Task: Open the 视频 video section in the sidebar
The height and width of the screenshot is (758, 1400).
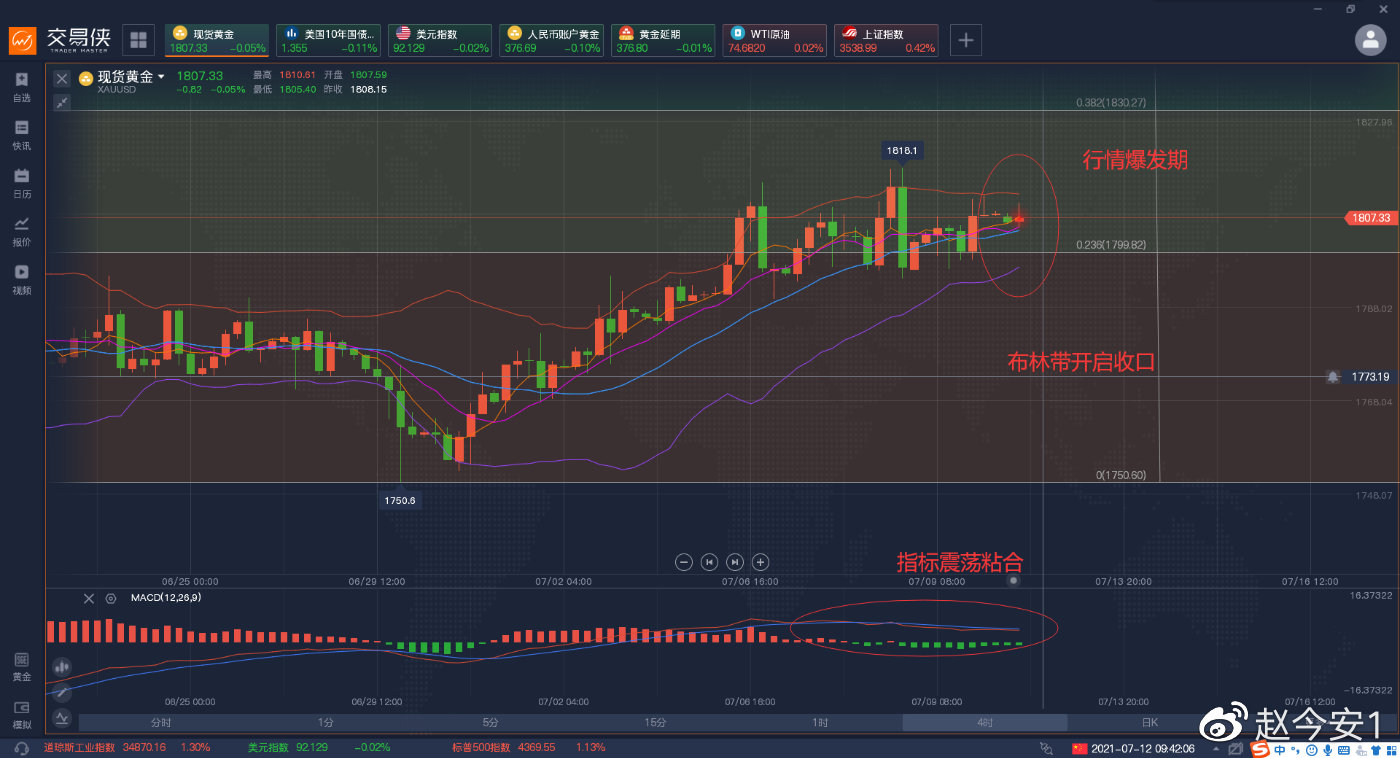Action: point(21,279)
